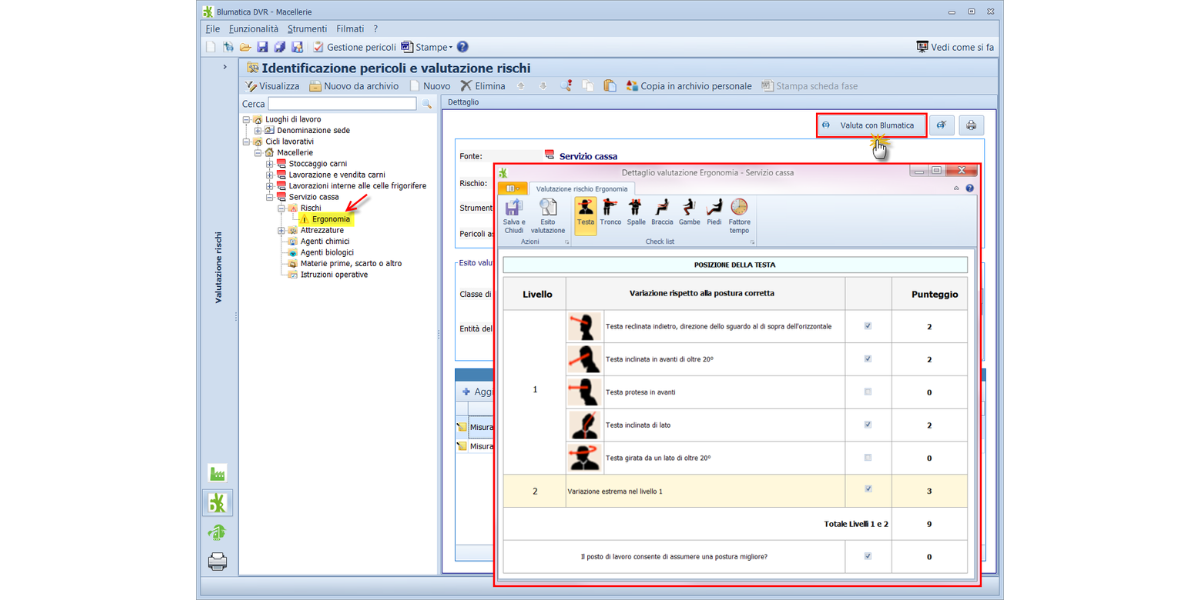Open the Funzionalità menu
The width and height of the screenshot is (1200, 600).
pos(254,29)
